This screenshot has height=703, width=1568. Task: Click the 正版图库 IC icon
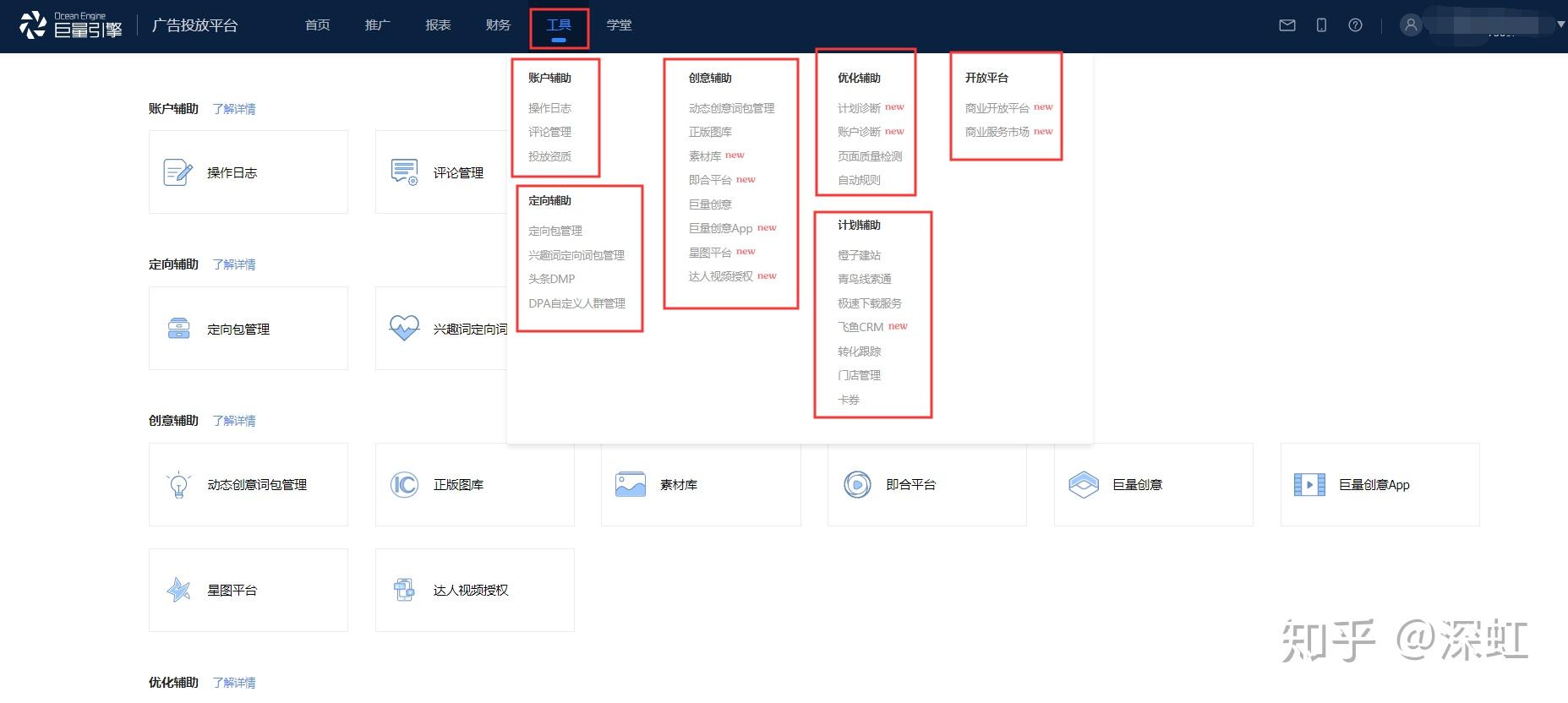[x=404, y=485]
